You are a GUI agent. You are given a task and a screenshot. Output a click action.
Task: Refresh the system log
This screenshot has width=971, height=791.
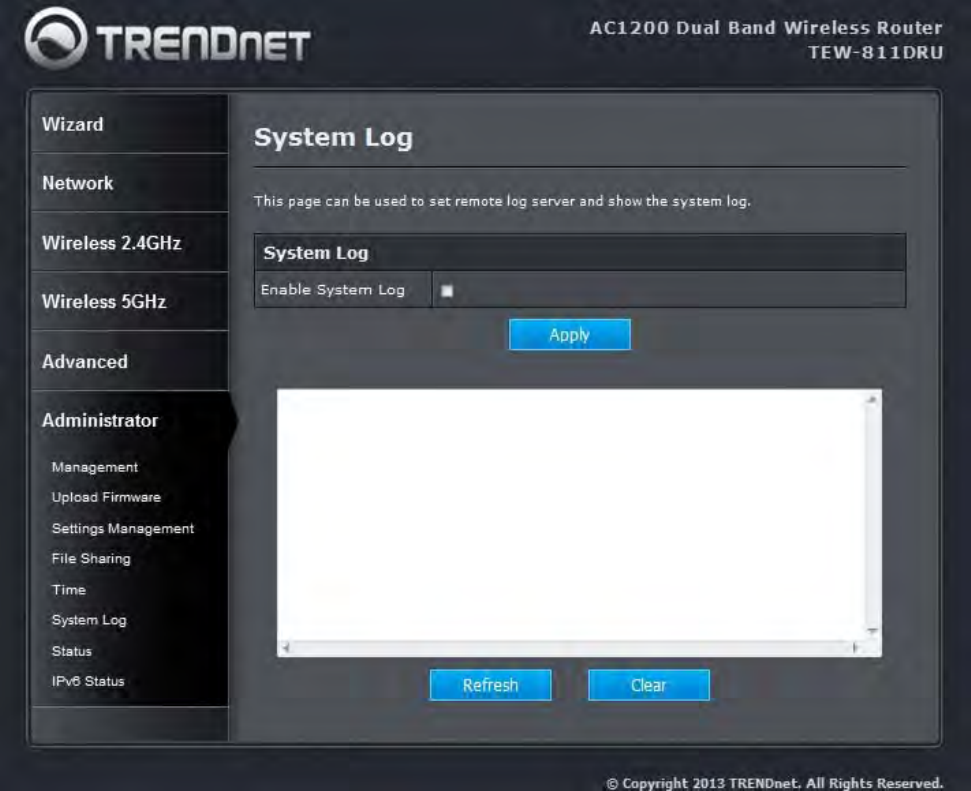[x=490, y=685]
